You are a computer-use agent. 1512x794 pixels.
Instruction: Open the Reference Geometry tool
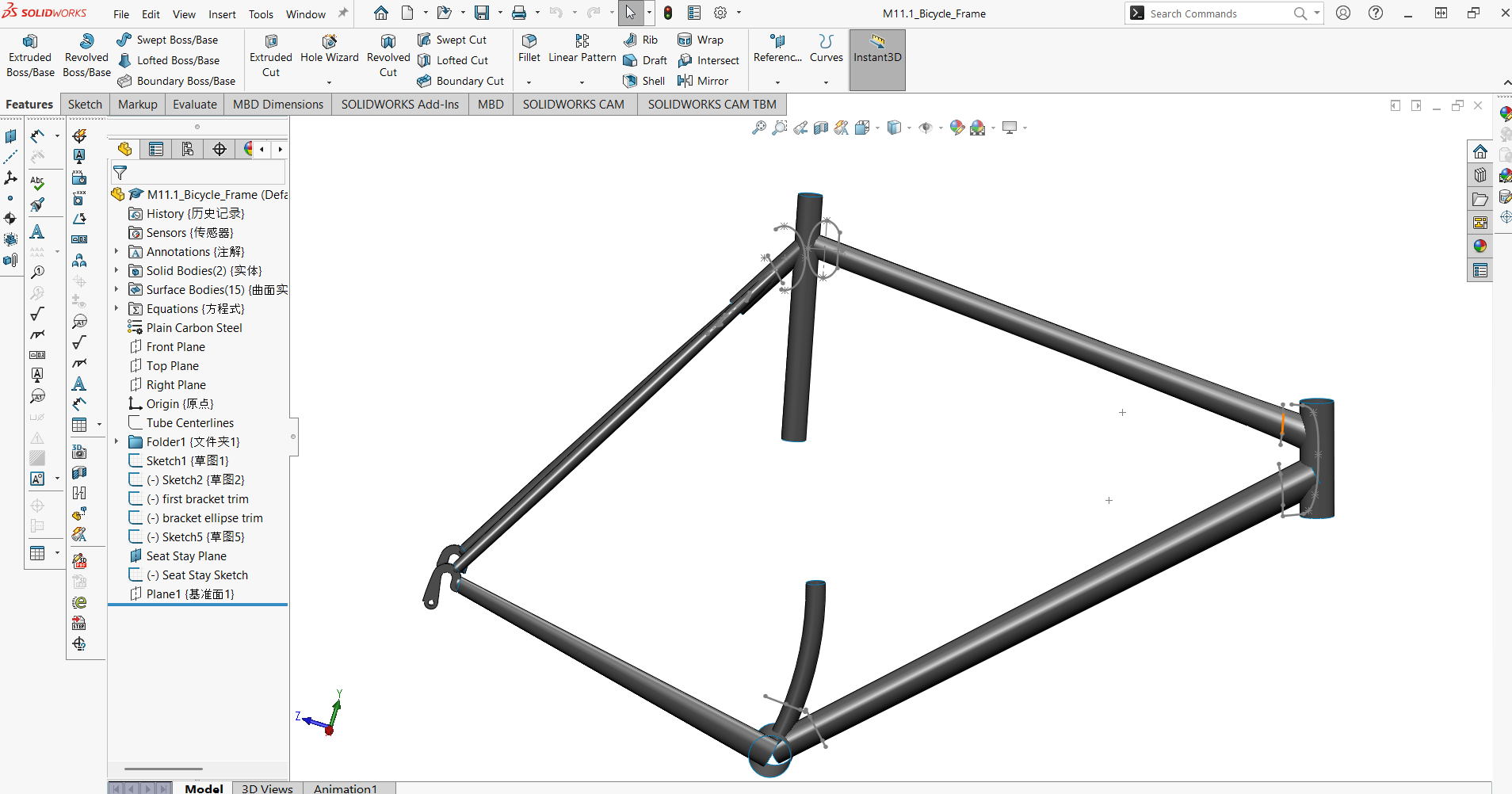click(x=777, y=48)
